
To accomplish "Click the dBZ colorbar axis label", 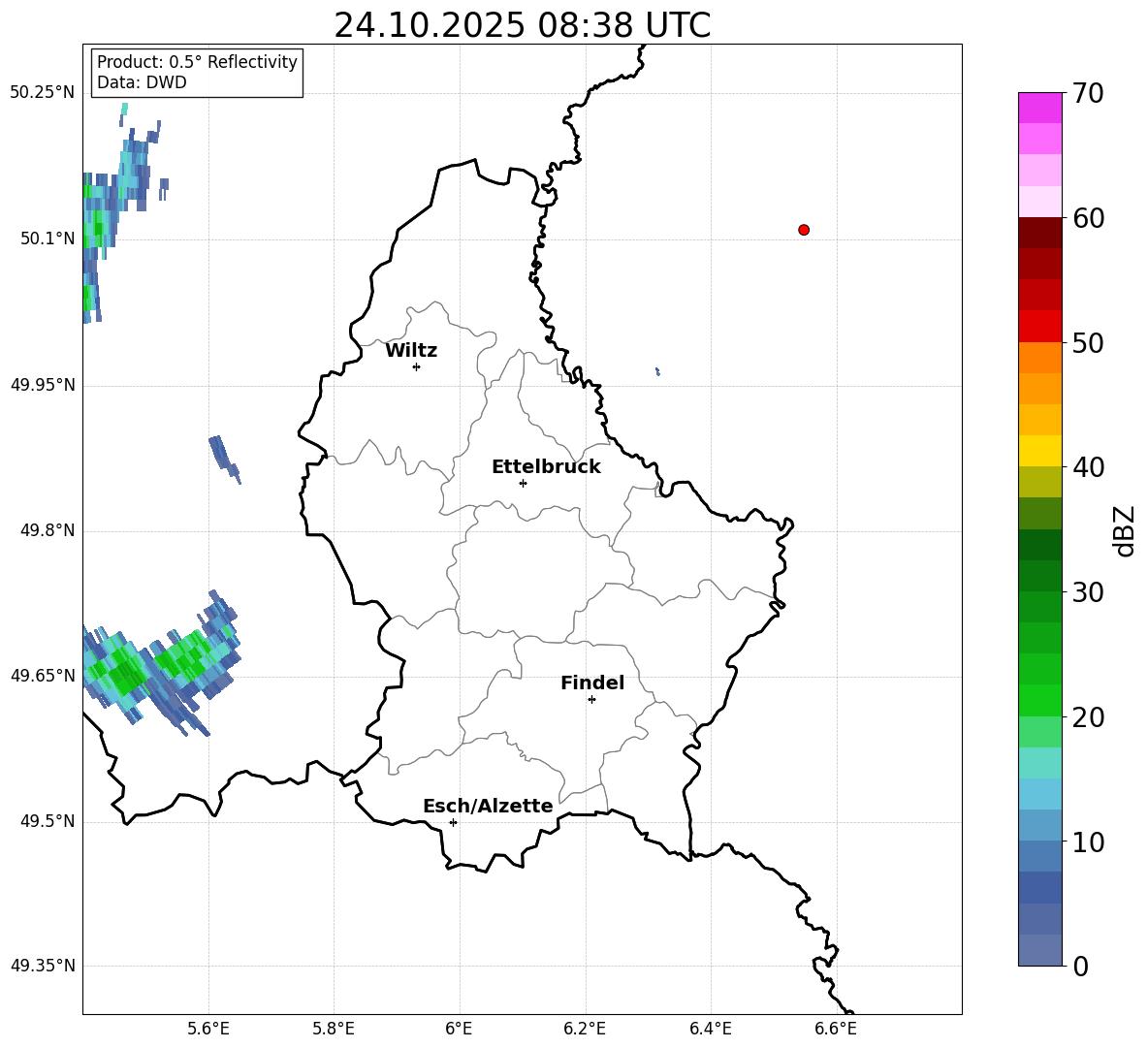I will (1125, 530).
